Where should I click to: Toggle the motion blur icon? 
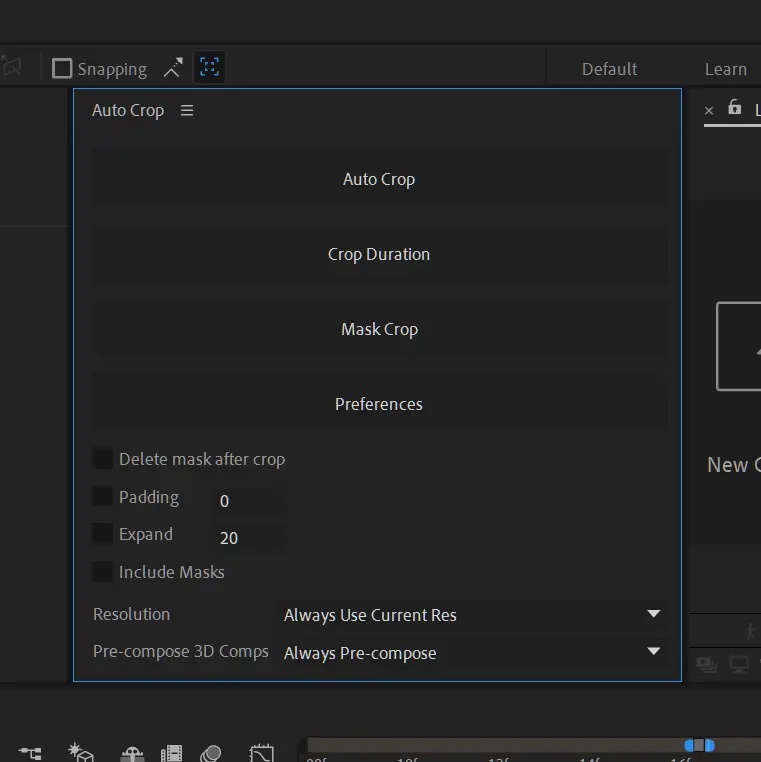pos(210,753)
